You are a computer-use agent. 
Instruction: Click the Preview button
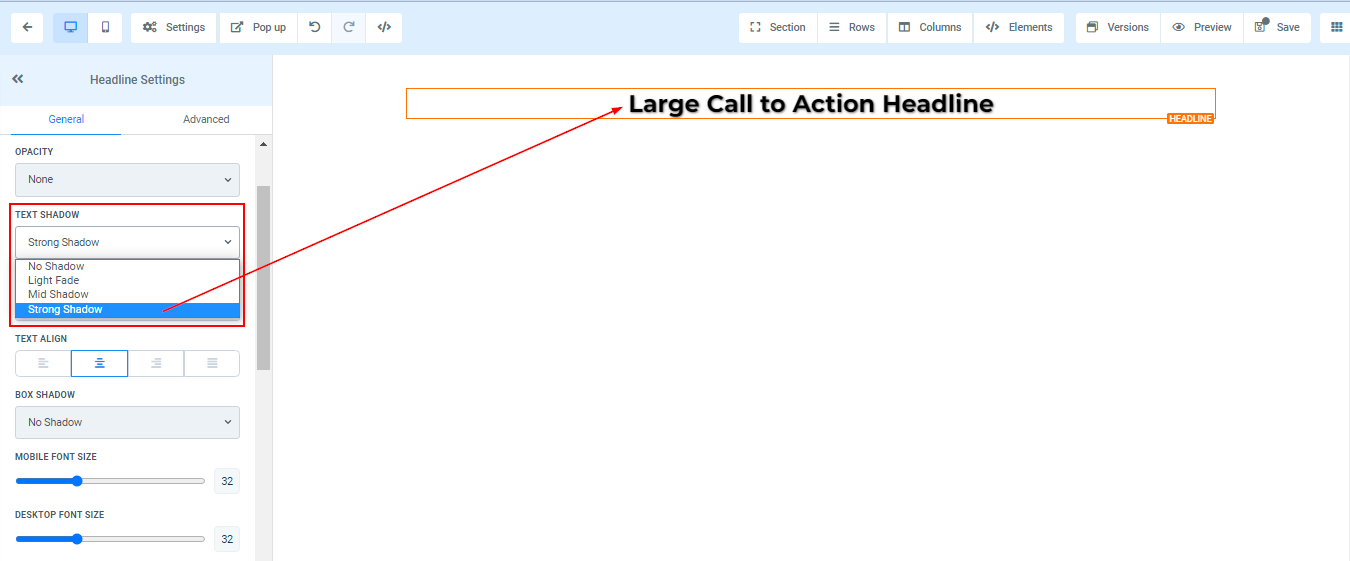[x=1202, y=27]
